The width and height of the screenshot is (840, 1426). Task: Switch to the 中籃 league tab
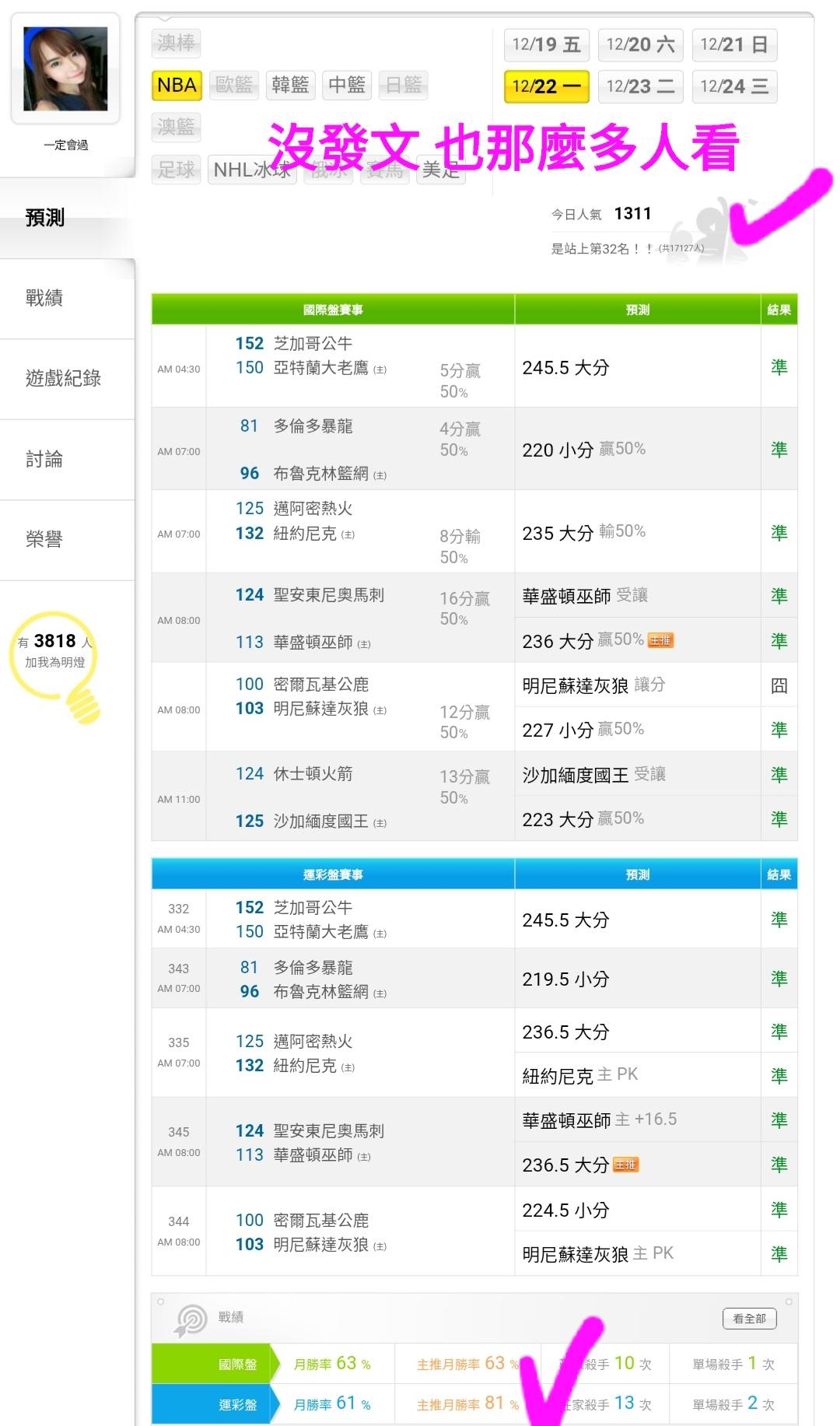(x=346, y=85)
